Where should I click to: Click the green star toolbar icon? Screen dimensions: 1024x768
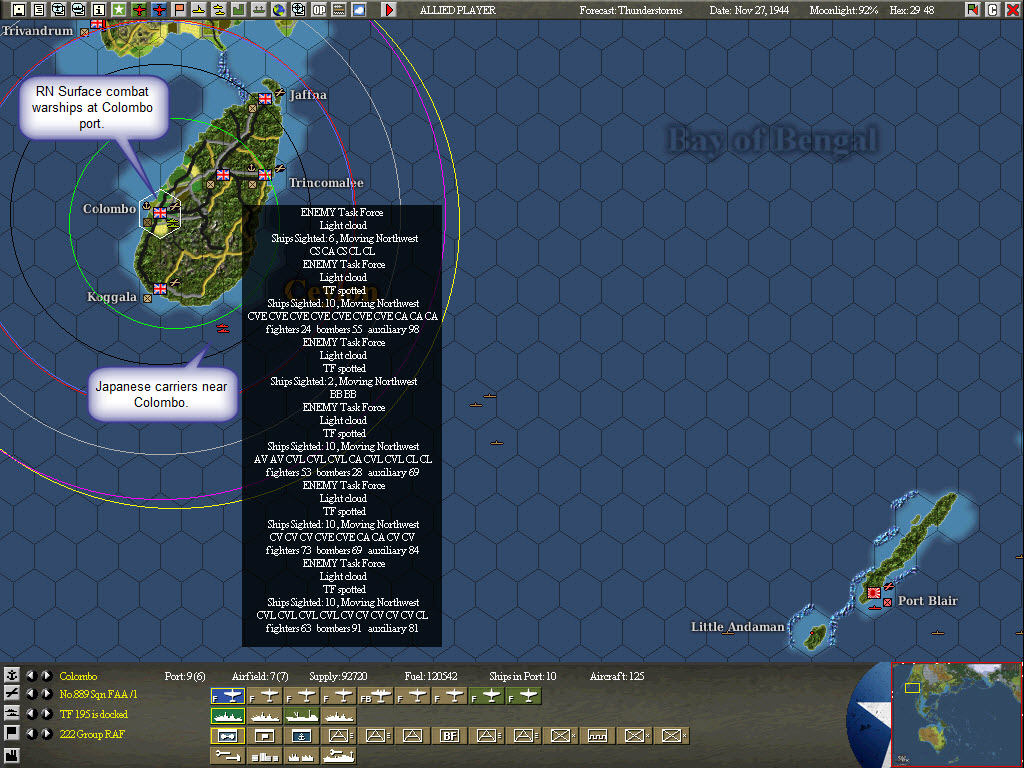coord(119,10)
